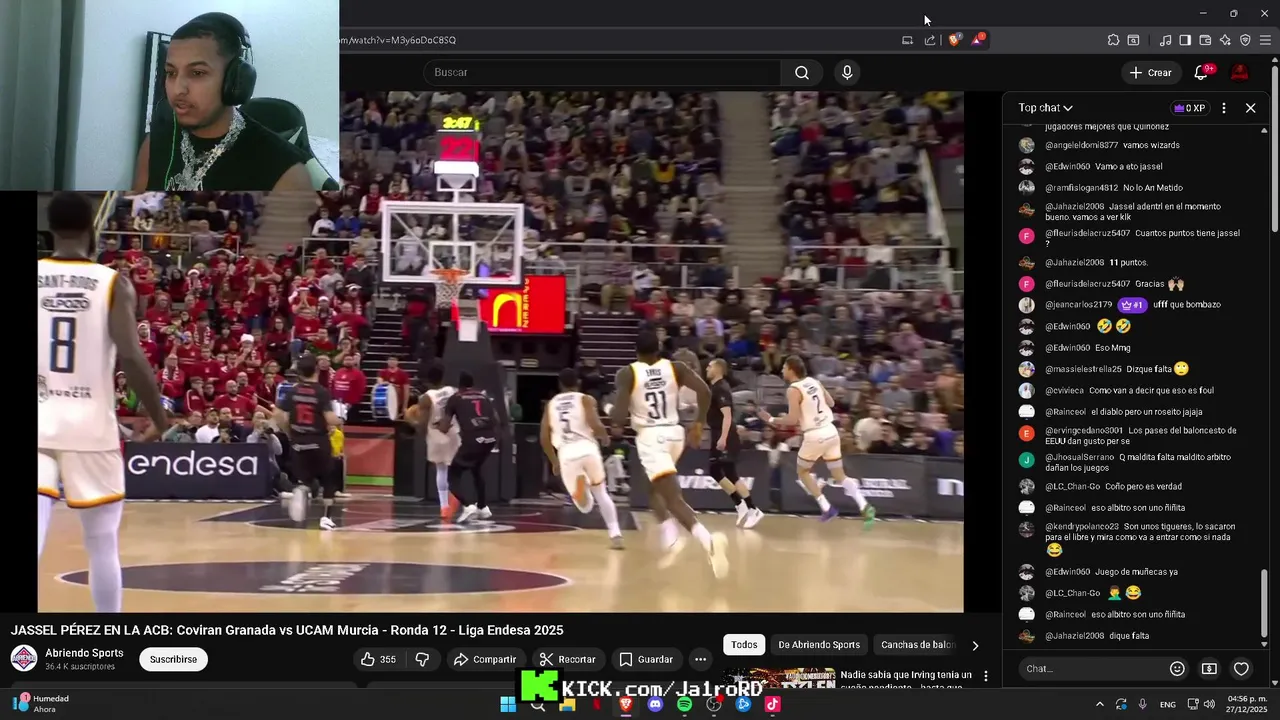This screenshot has width=1280, height=720.
Task: Click in the Buscar search field
Action: click(x=602, y=72)
